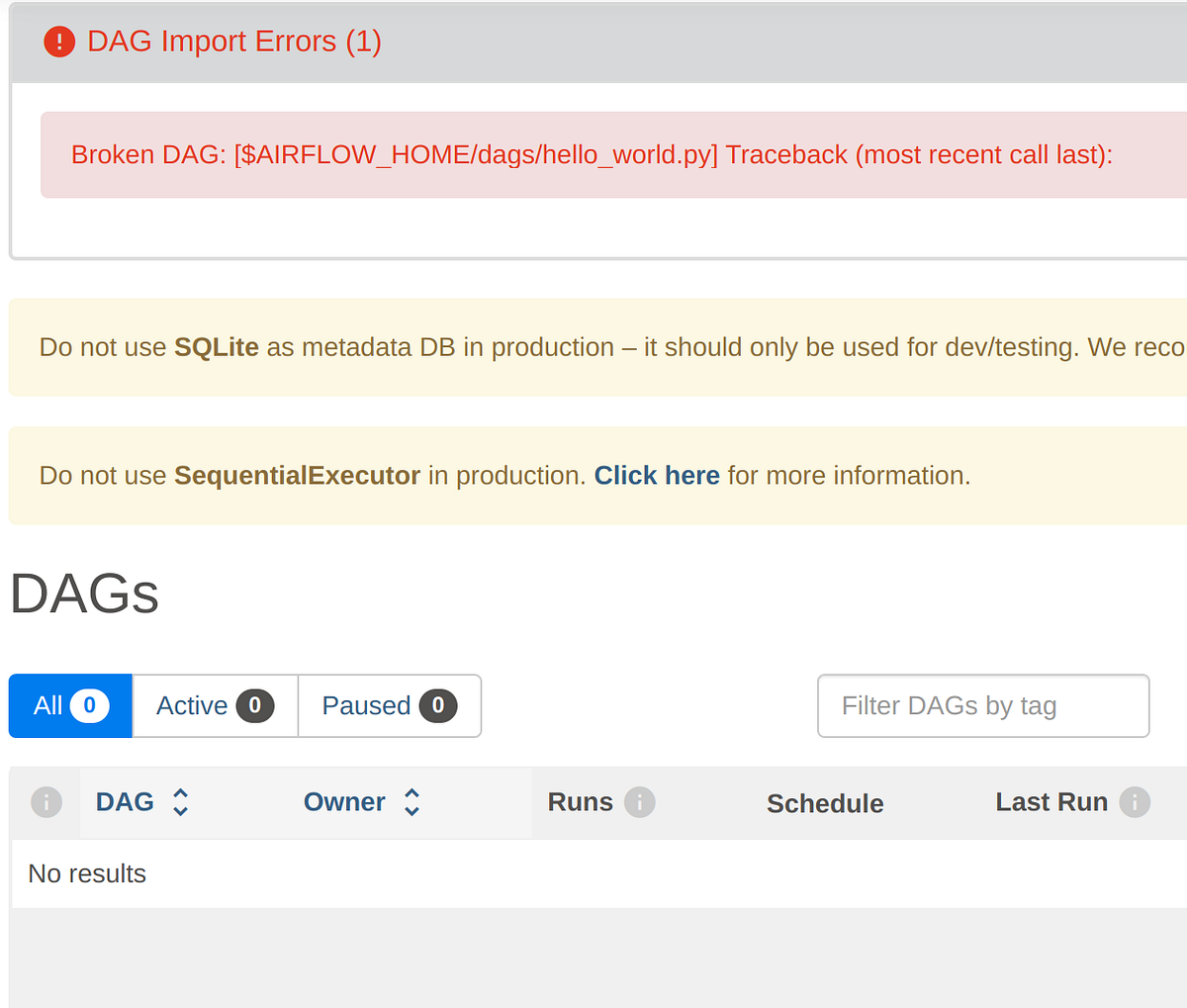Click the 0 count badge on the All tab
Image resolution: width=1187 pixels, height=1008 pixels.
[x=89, y=705]
